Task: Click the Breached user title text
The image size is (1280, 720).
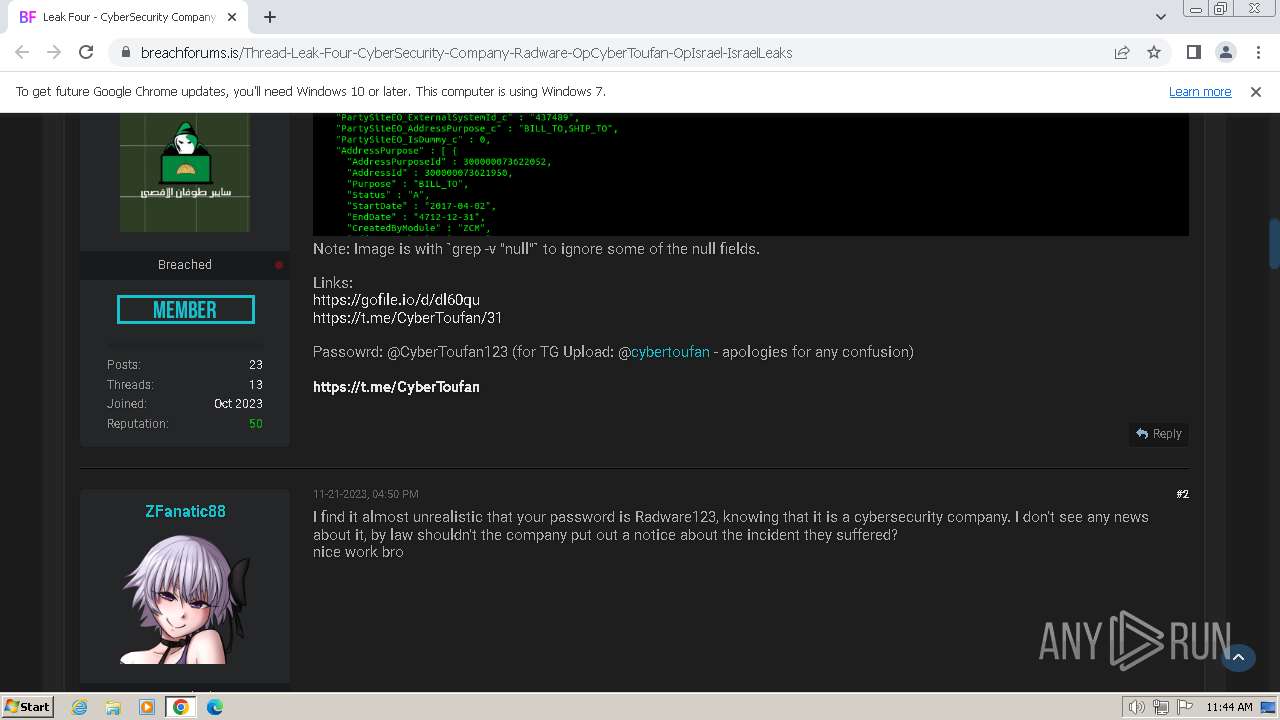Action: coord(185,265)
